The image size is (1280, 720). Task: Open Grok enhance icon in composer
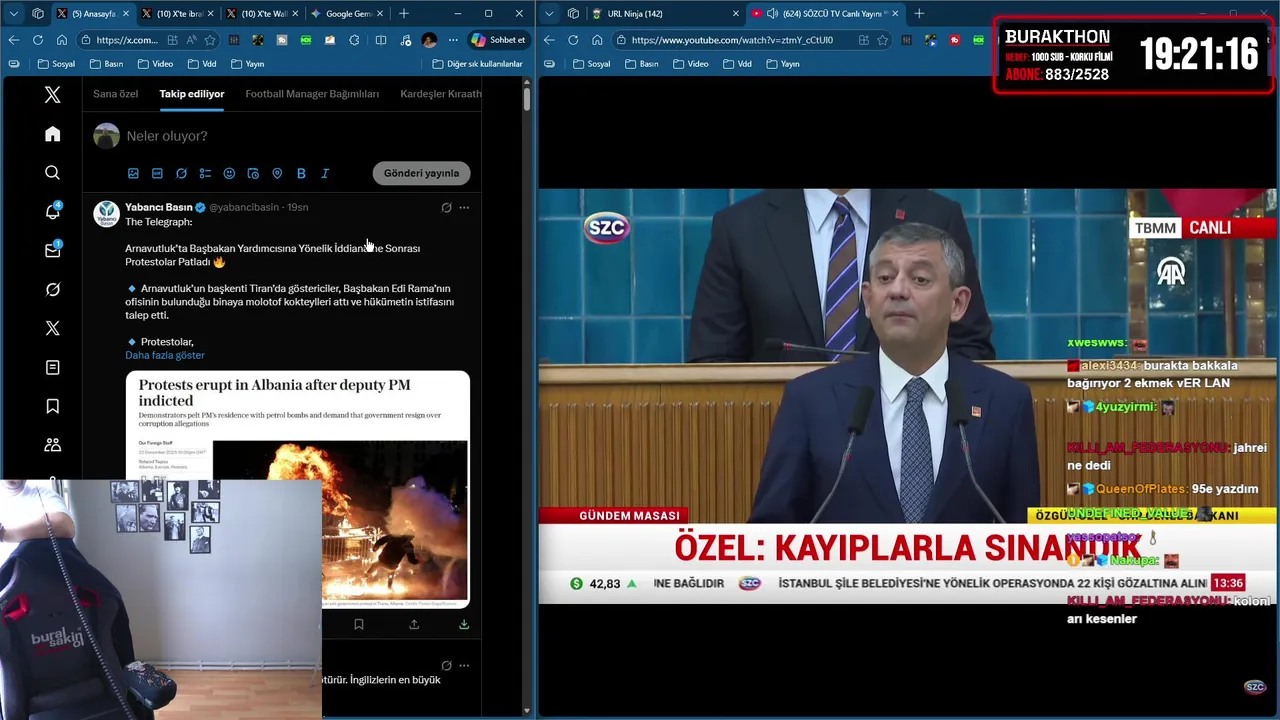click(181, 173)
